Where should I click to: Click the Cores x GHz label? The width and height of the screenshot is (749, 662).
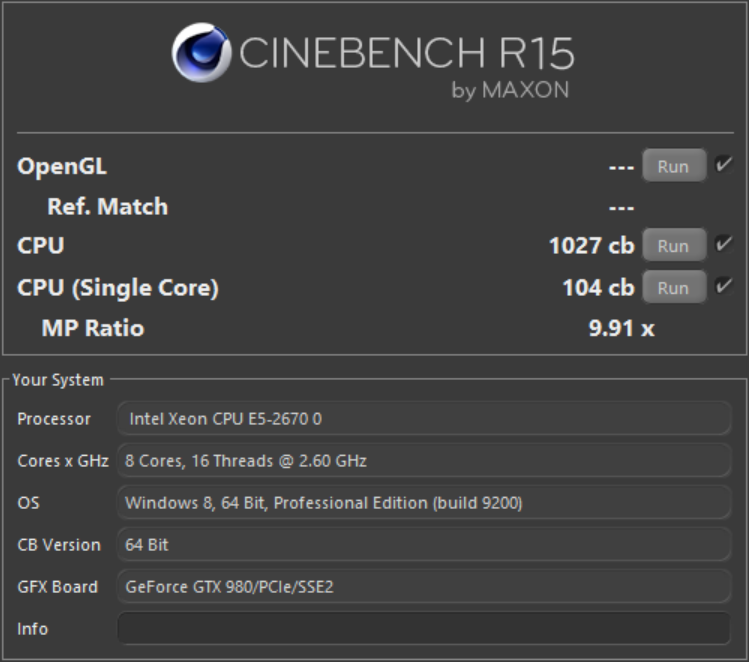coord(63,461)
